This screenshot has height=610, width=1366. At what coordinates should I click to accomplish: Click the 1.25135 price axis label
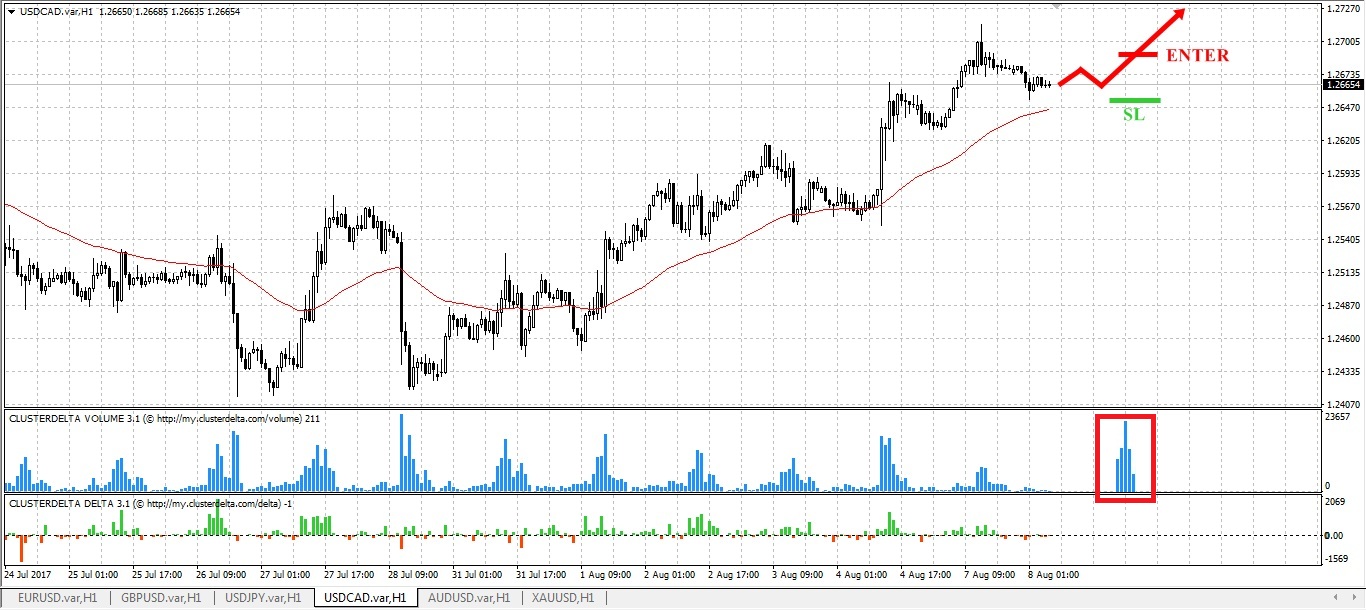click(x=1342, y=273)
